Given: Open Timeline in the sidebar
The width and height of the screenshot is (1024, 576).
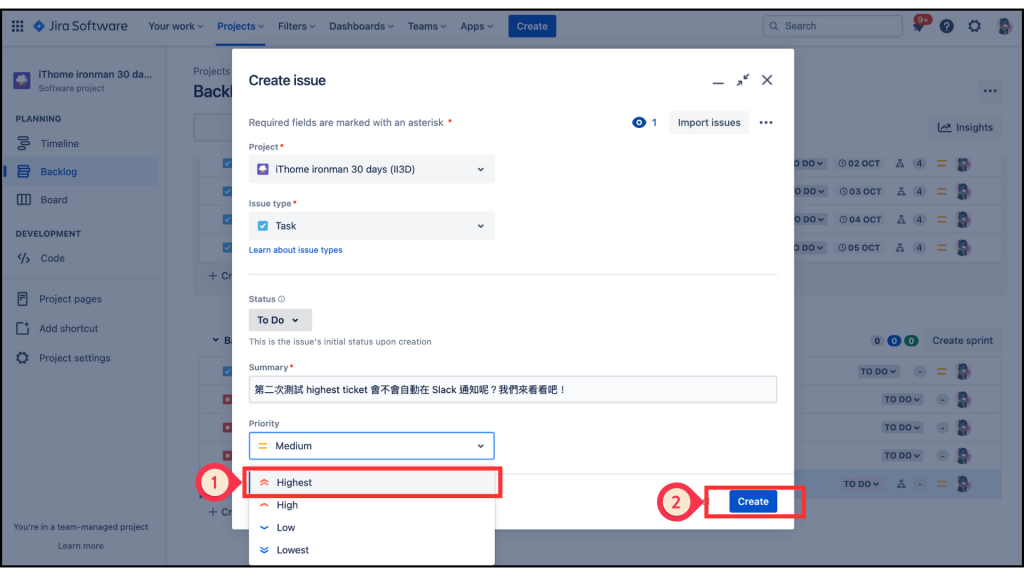Looking at the screenshot, I should (81, 143).
